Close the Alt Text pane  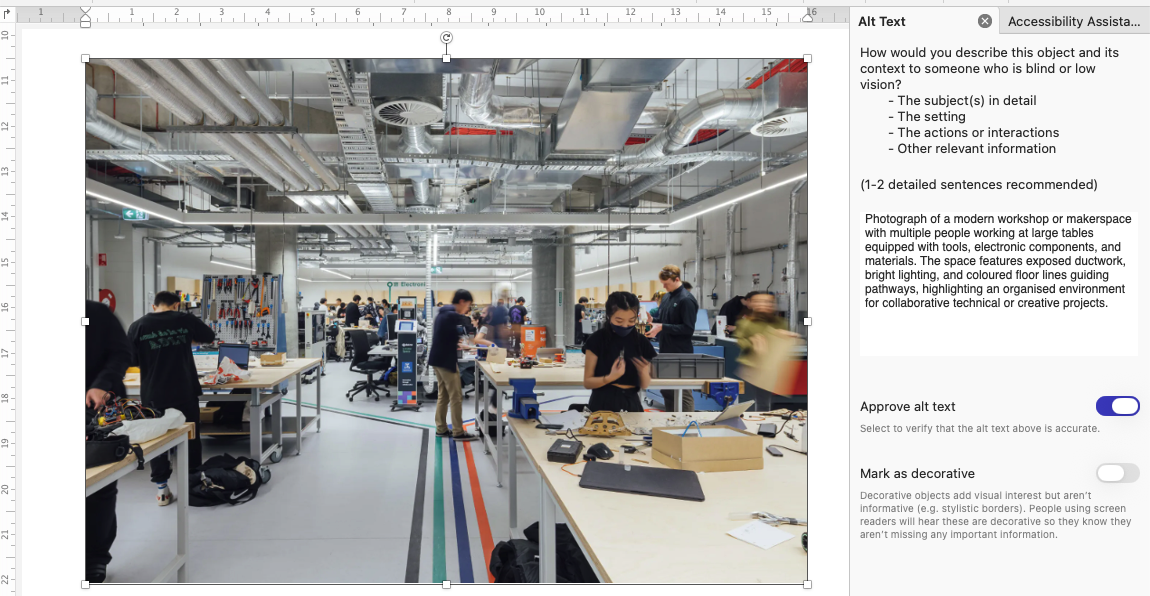985,21
